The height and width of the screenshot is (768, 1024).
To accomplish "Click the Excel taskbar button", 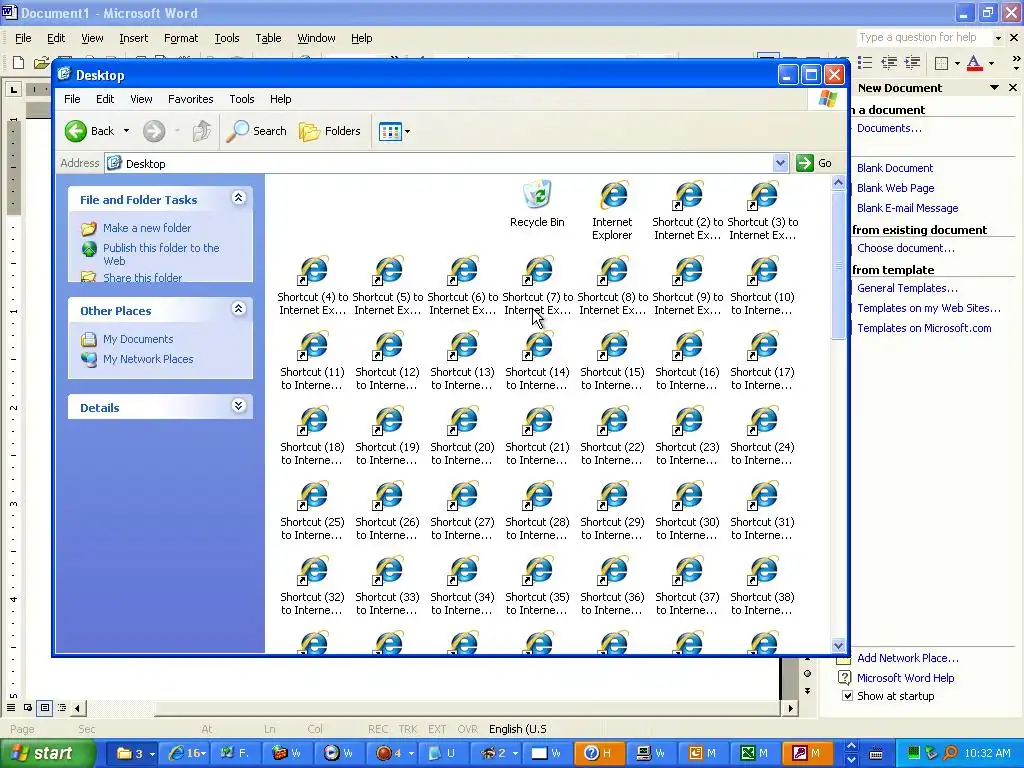I will click(x=755, y=753).
